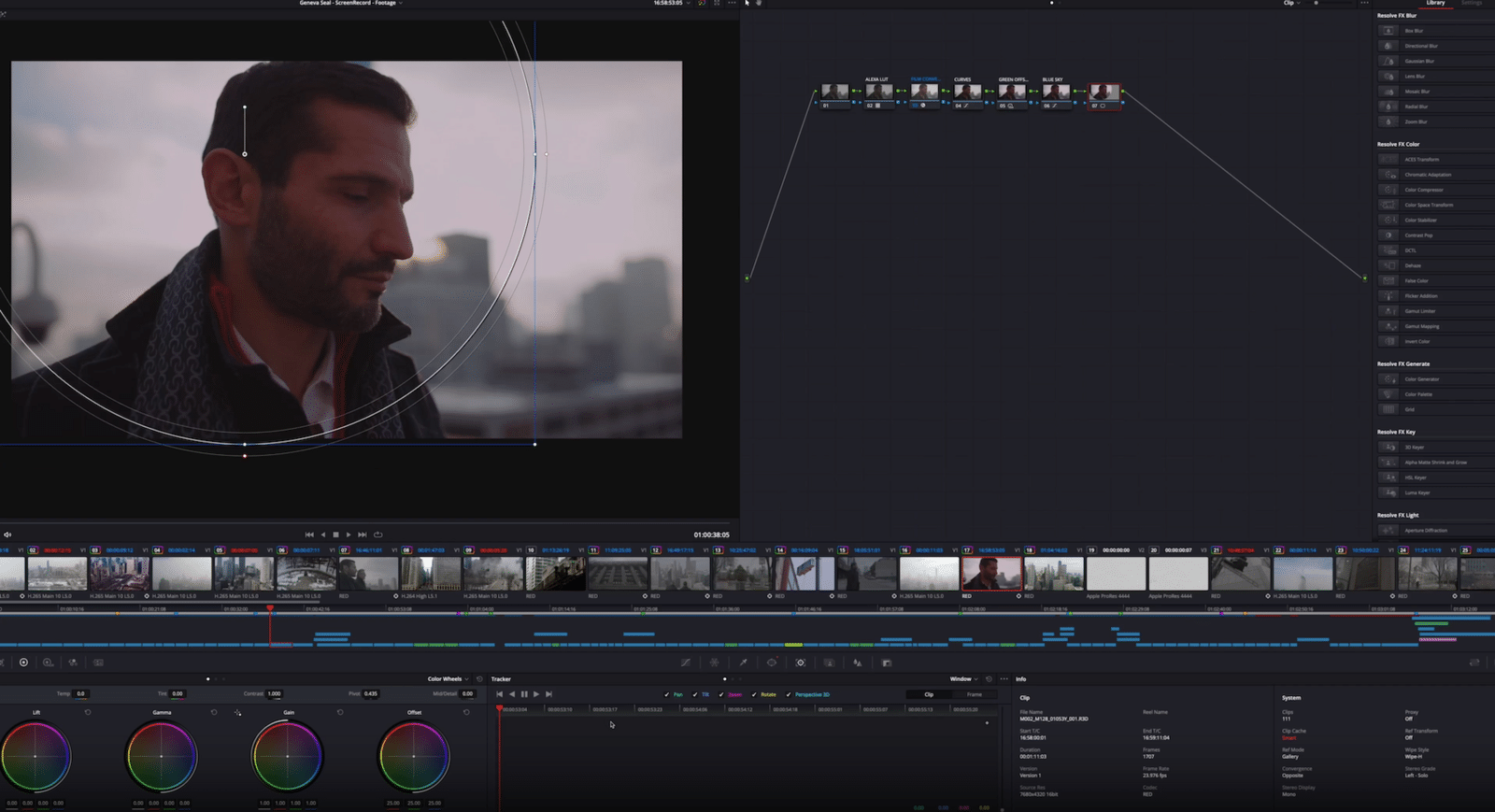The width and height of the screenshot is (1495, 812).
Task: Toggle the Tilt tracking checkbox
Action: (x=695, y=694)
